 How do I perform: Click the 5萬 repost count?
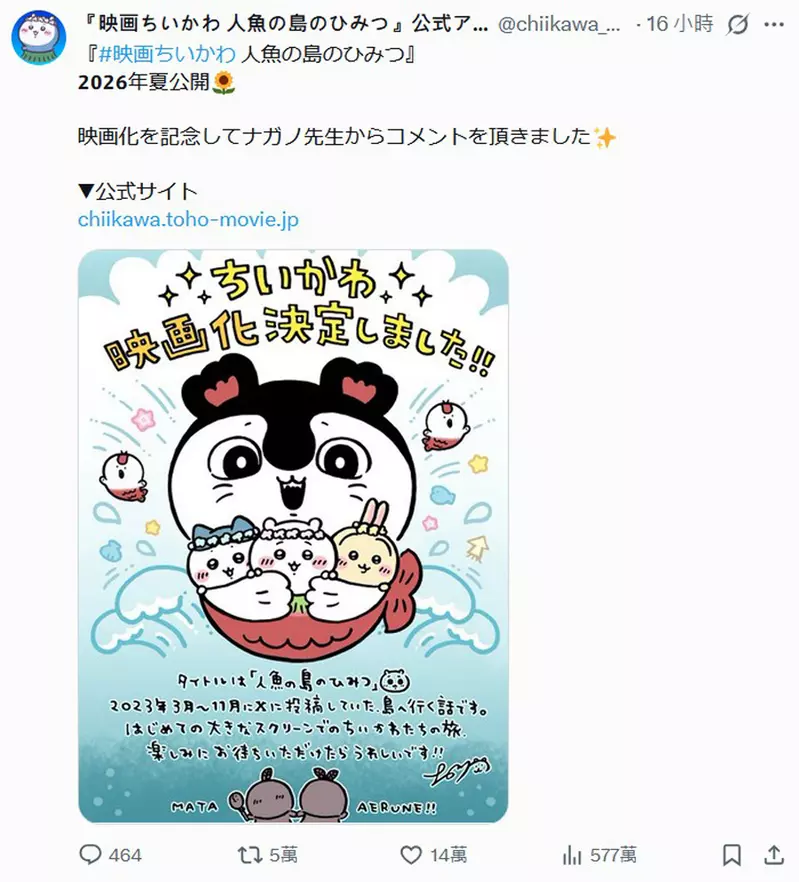(x=283, y=855)
